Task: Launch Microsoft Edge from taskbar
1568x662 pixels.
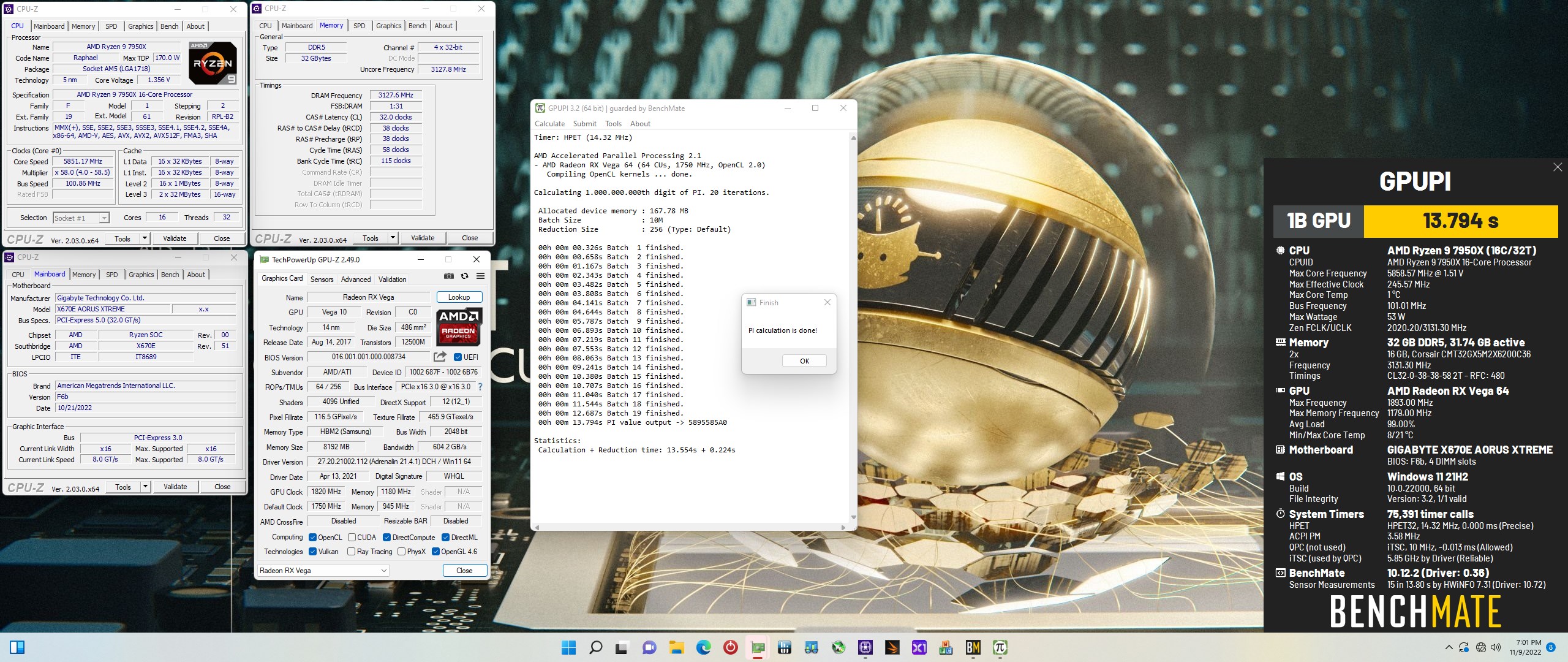Action: 703,647
